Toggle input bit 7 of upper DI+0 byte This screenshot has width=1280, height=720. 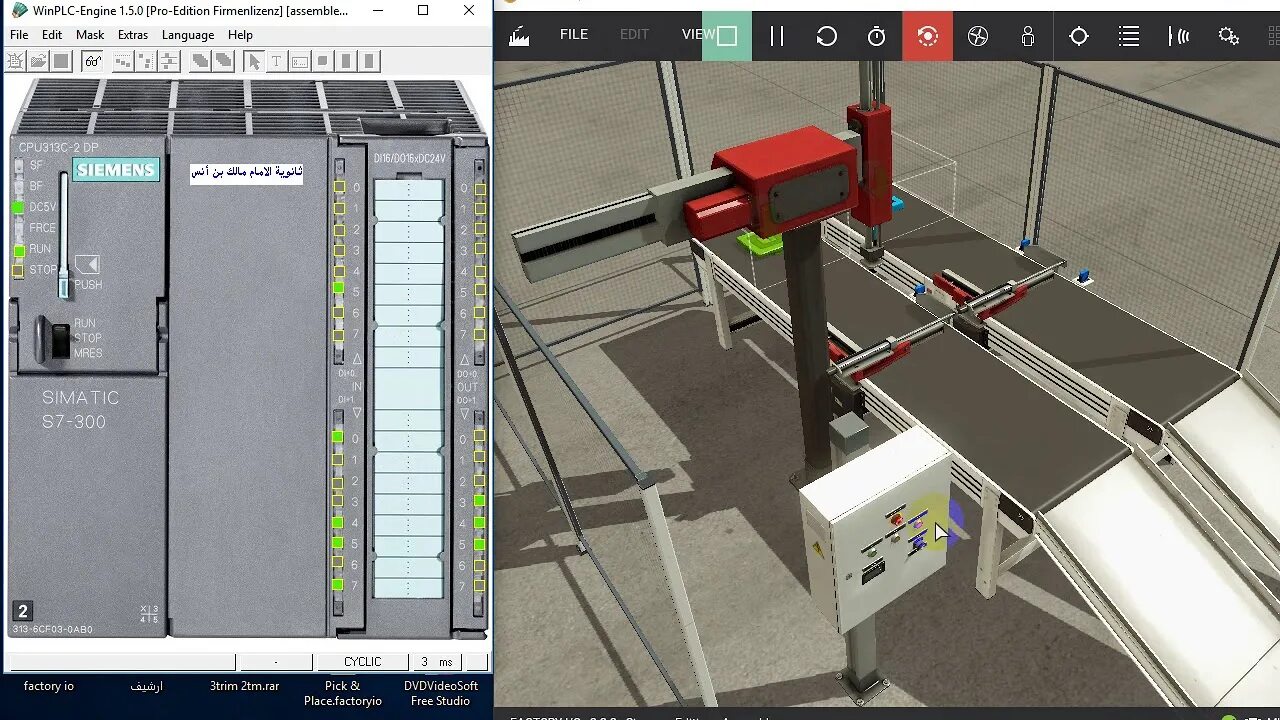(339, 334)
